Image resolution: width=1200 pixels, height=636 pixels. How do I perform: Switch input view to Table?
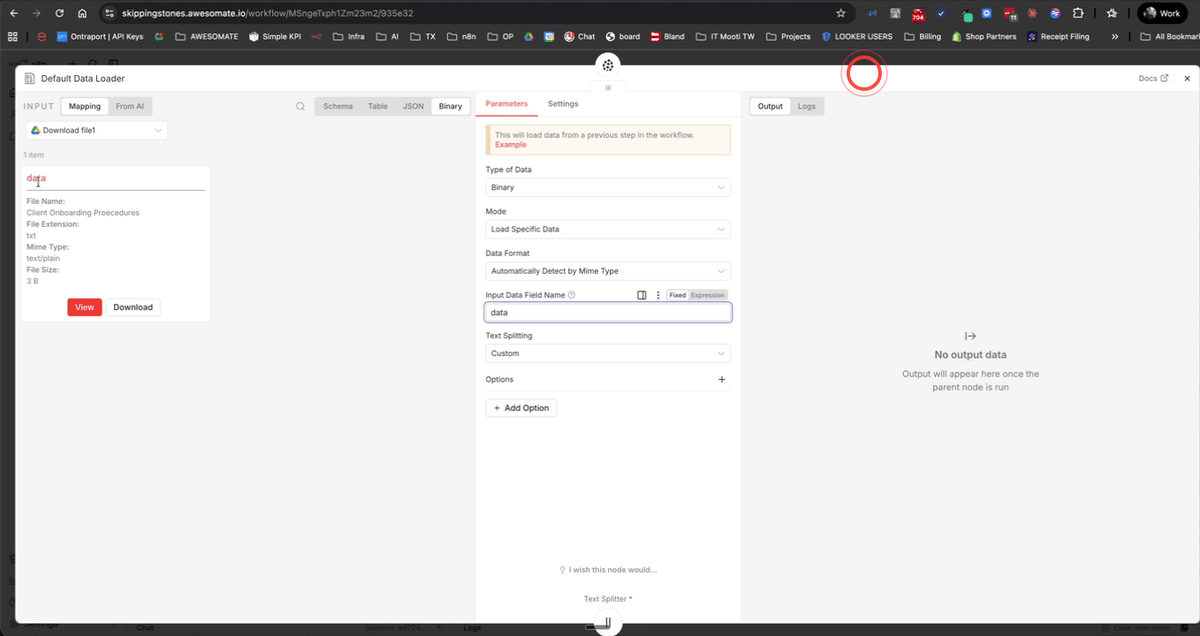(378, 106)
